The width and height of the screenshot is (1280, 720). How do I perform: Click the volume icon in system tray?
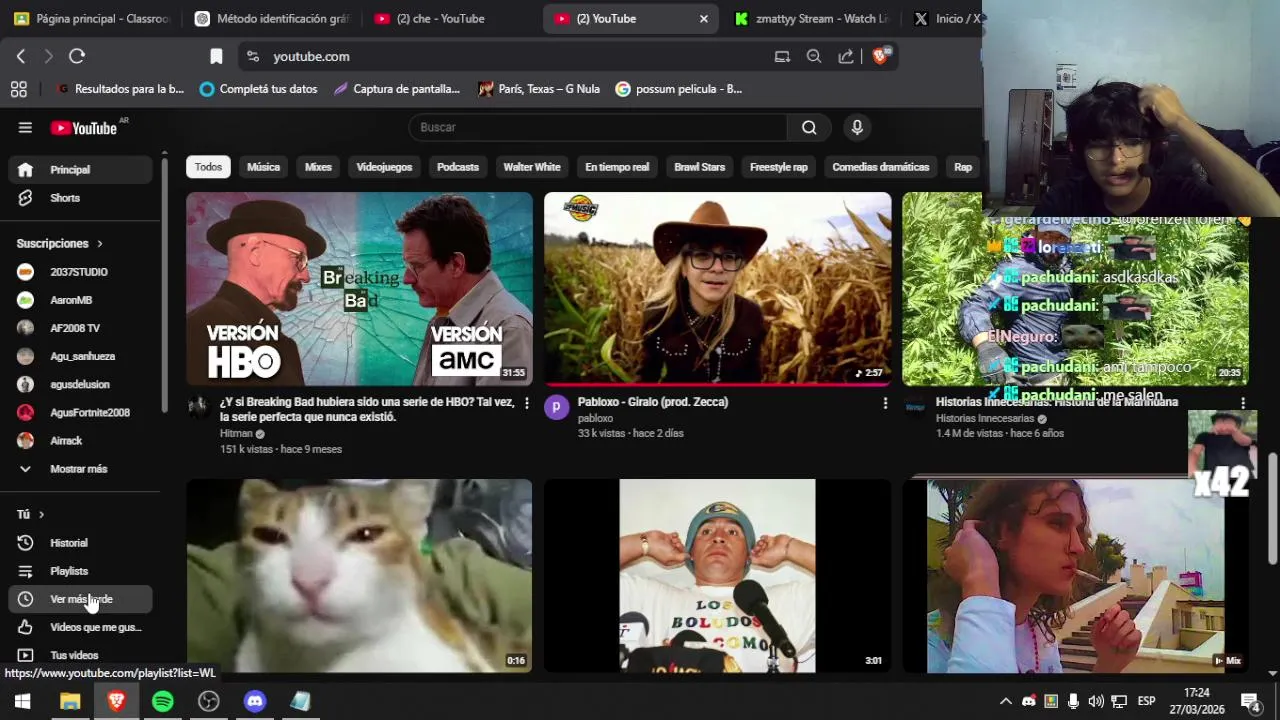pos(1096,701)
